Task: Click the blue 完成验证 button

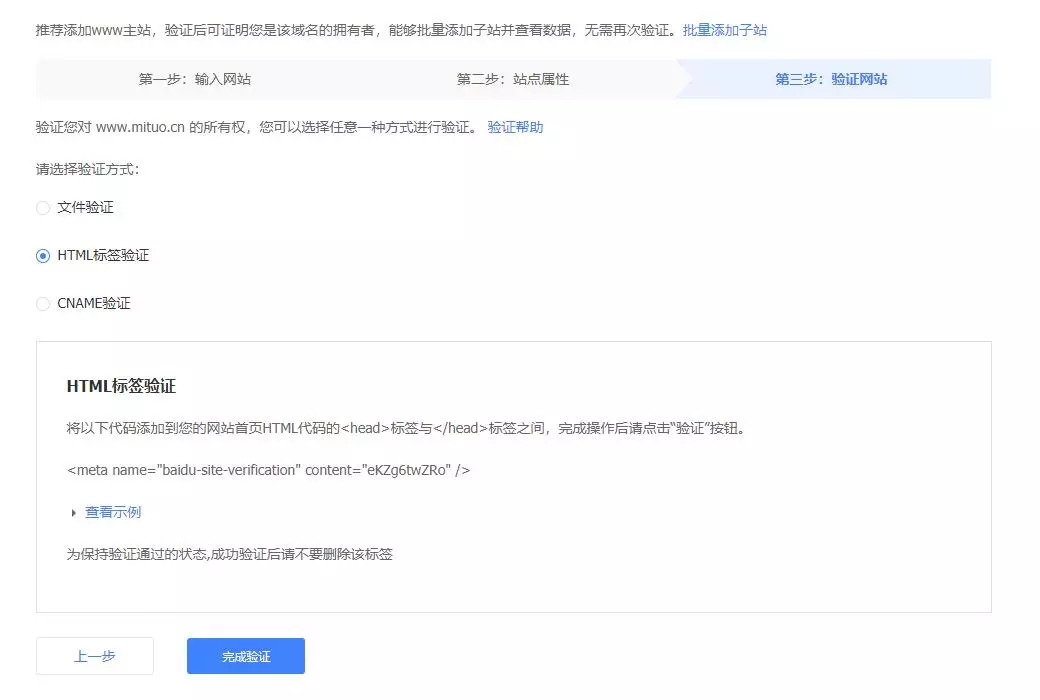Action: [x=246, y=656]
